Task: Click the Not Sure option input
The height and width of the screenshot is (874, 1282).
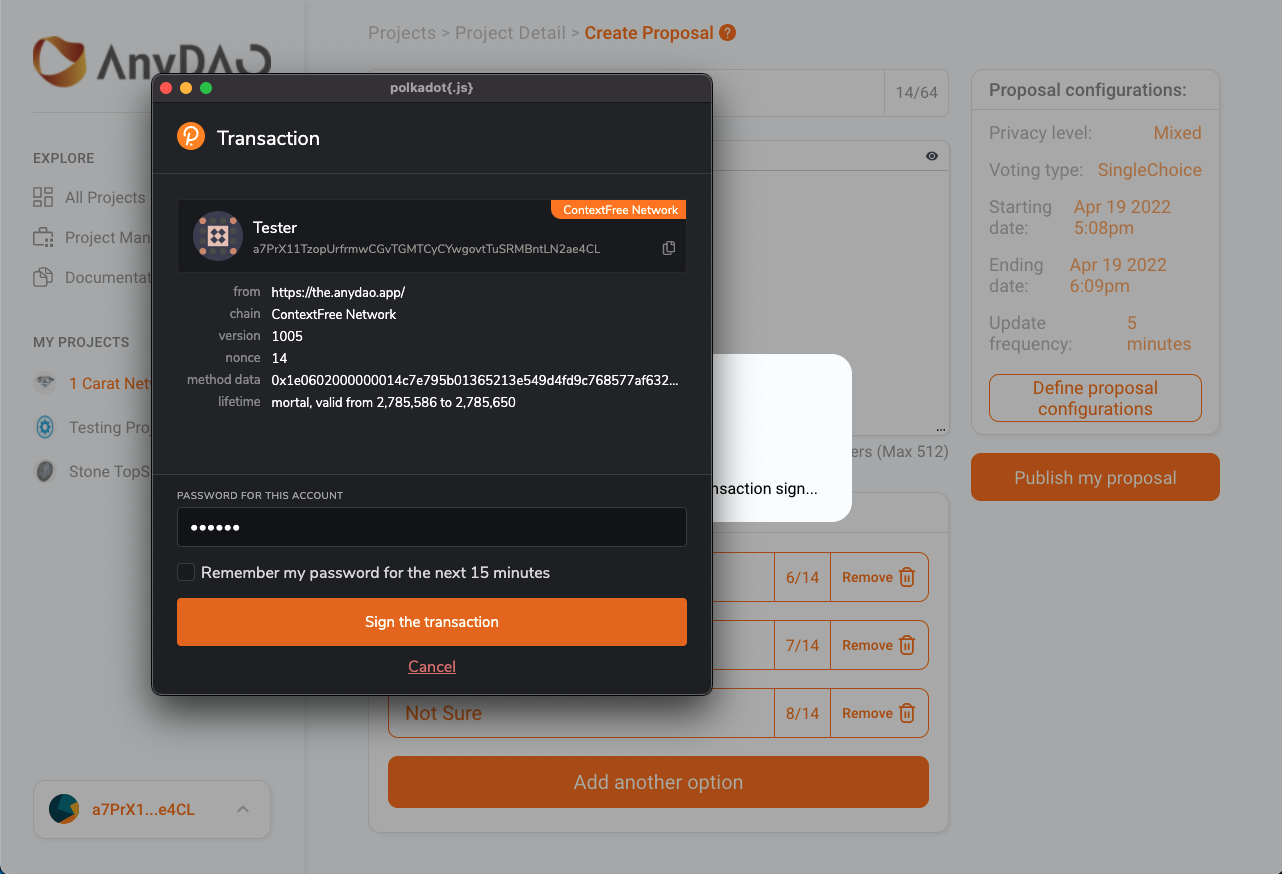Action: (581, 713)
